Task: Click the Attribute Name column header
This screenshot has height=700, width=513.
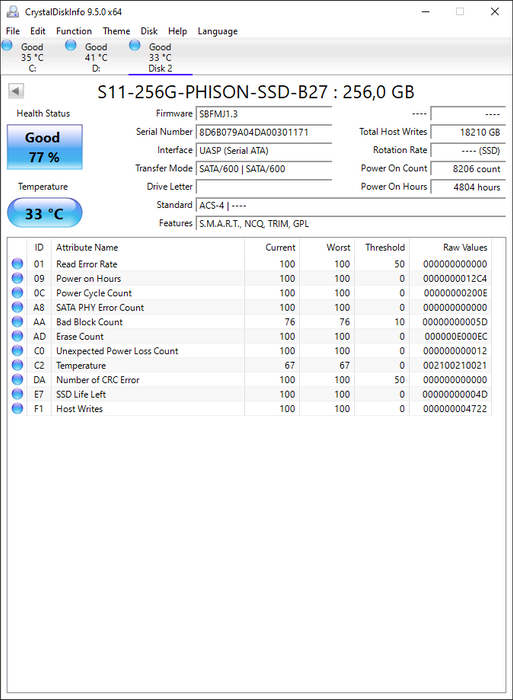Action: pyautogui.click(x=148, y=247)
